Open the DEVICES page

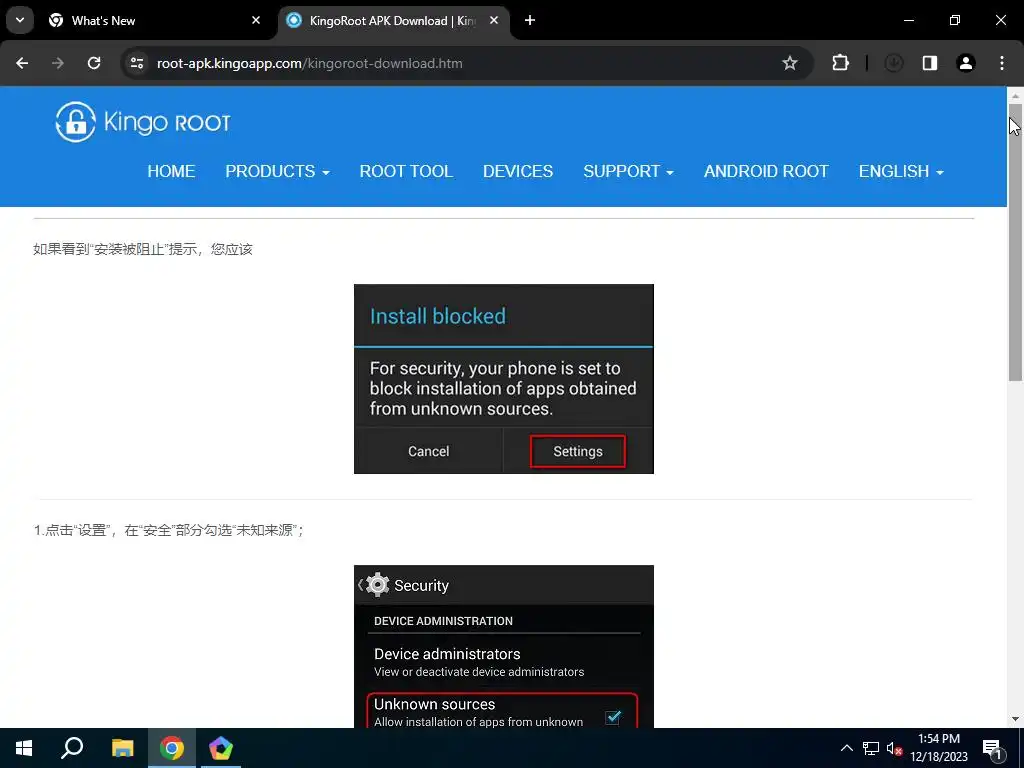pos(518,171)
